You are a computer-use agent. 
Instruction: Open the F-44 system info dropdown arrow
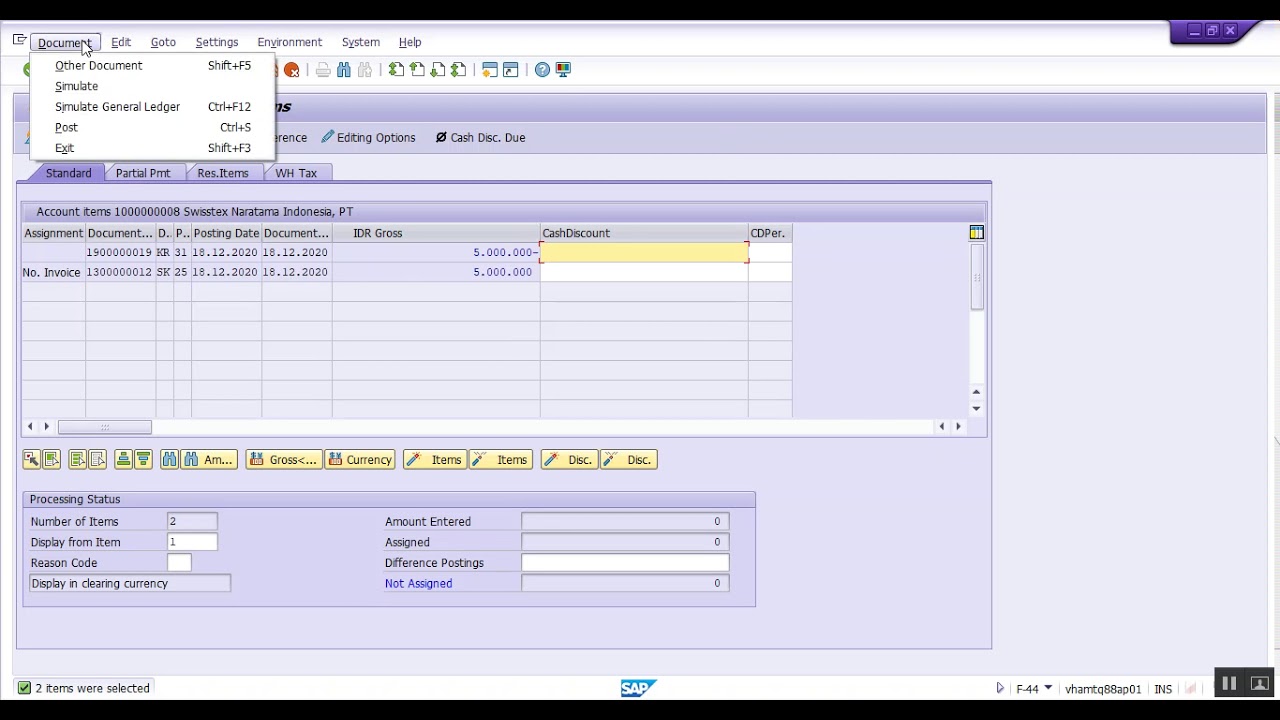coord(1048,688)
